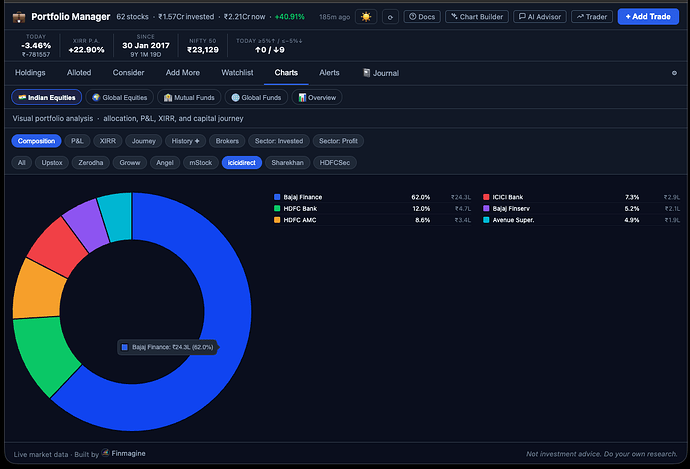Viewport: 690px width, 469px height.
Task: Filter by Angel broker
Action: click(x=165, y=162)
